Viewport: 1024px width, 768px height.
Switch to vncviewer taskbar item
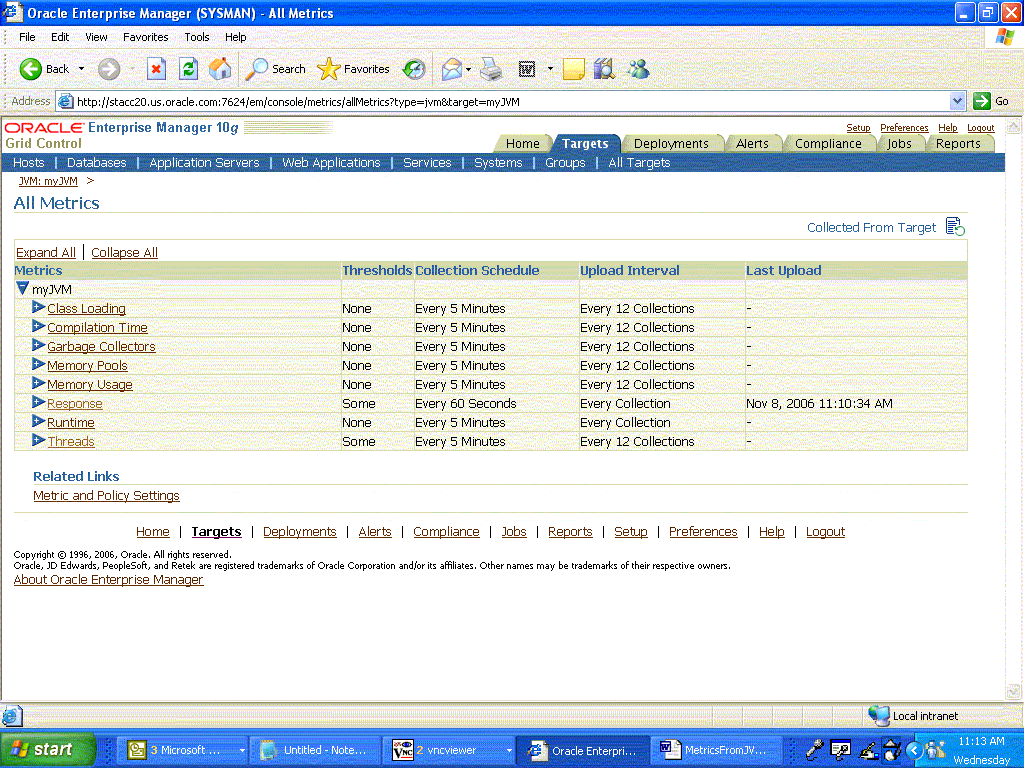451,750
